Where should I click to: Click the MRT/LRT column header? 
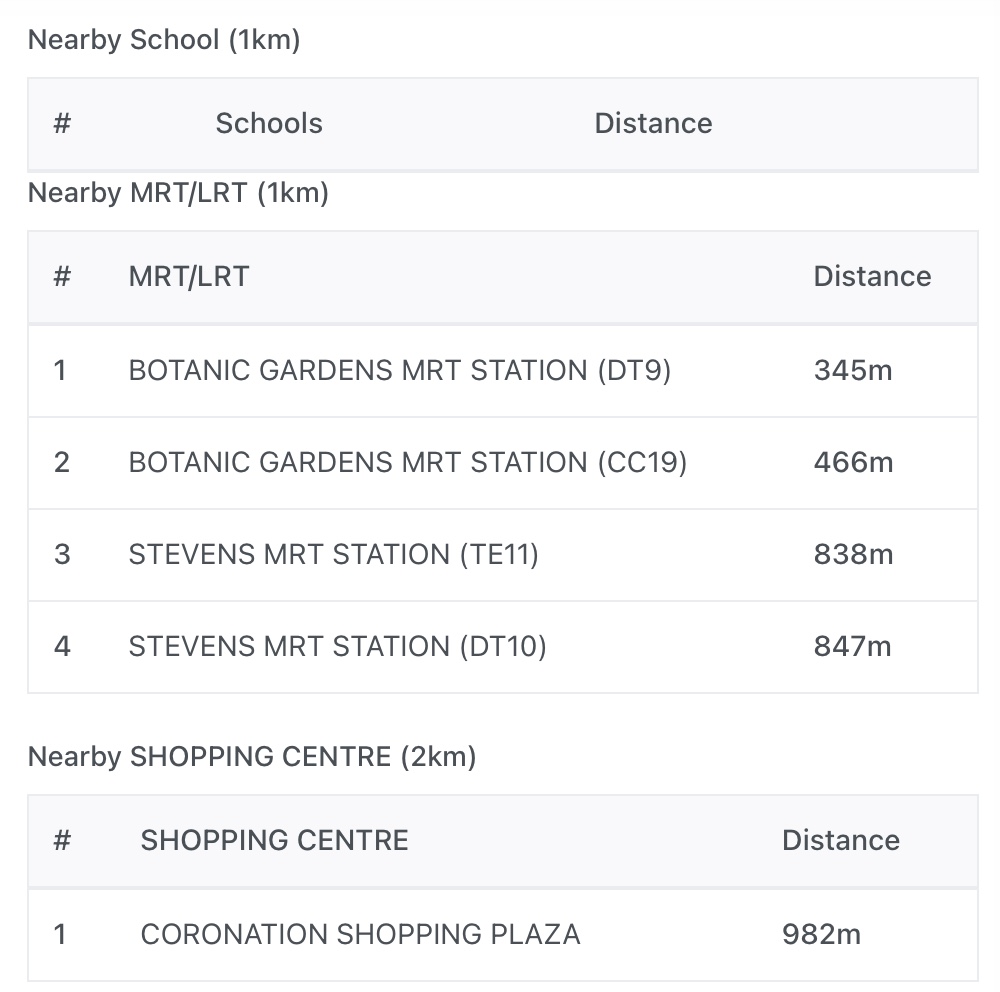(x=189, y=277)
